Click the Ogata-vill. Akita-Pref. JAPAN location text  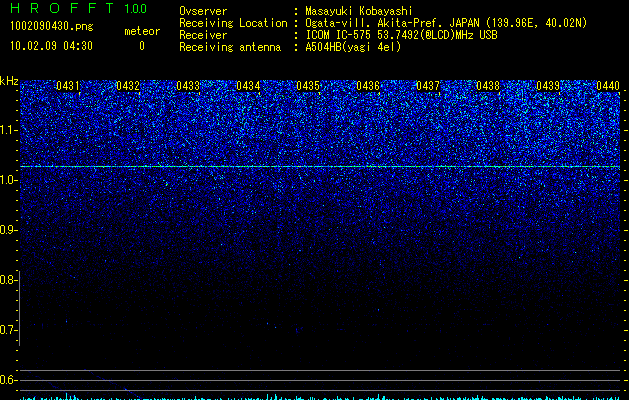(446, 23)
